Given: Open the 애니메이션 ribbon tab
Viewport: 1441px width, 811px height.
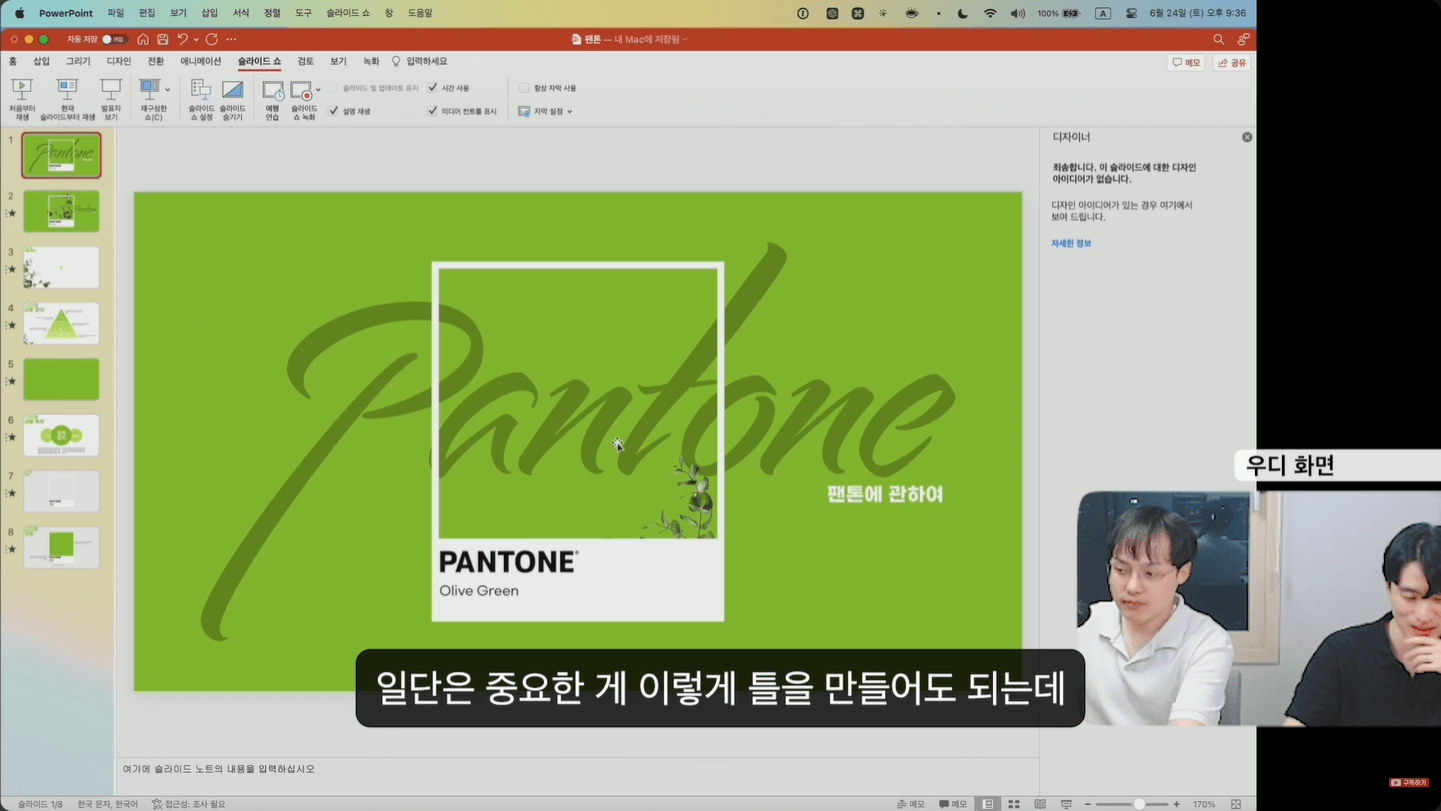Looking at the screenshot, I should coord(201,62).
